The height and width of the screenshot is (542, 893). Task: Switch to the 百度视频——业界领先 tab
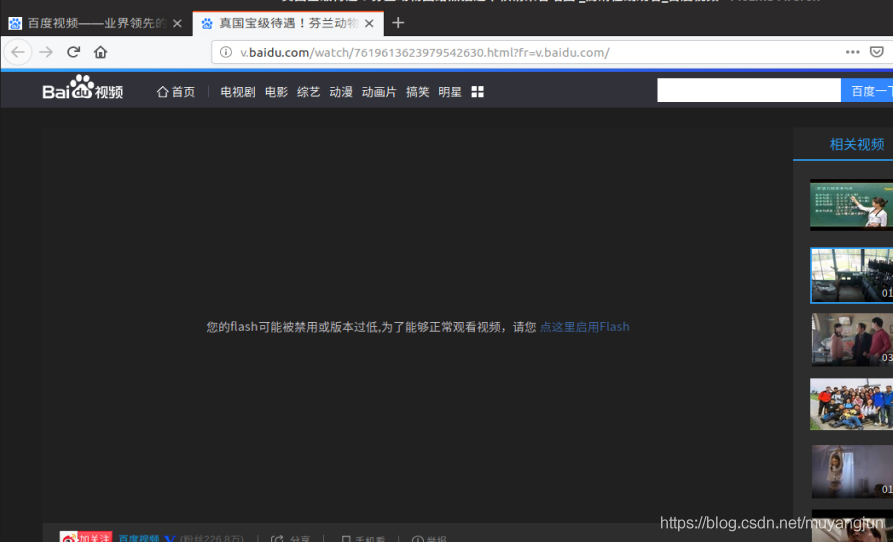(x=96, y=23)
